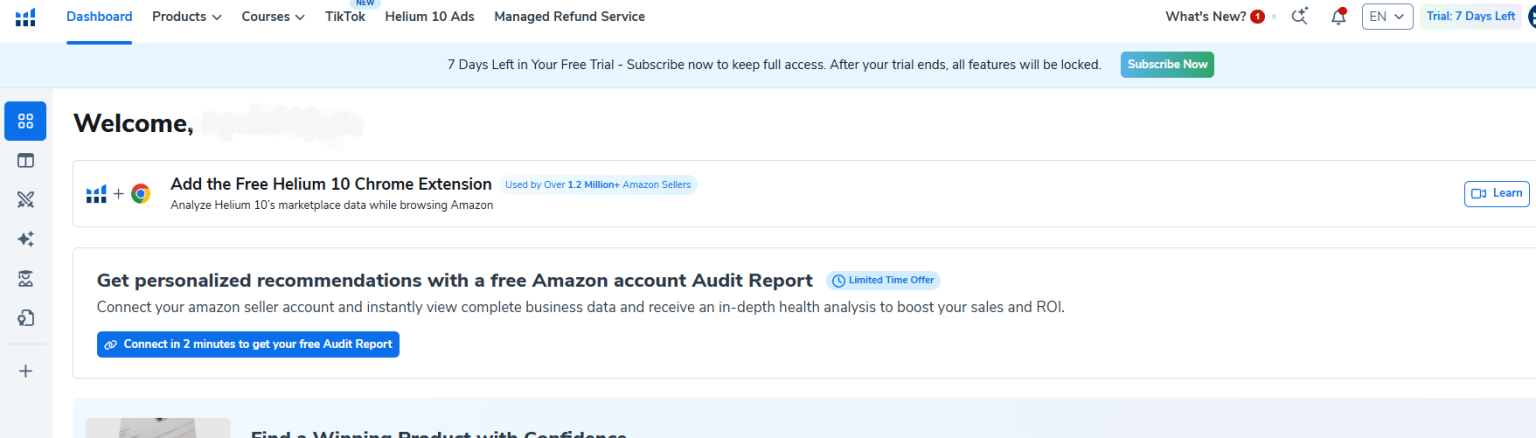The height and width of the screenshot is (438, 1536).
Task: Open Helium 10 Ads menu item
Action: coord(430,16)
